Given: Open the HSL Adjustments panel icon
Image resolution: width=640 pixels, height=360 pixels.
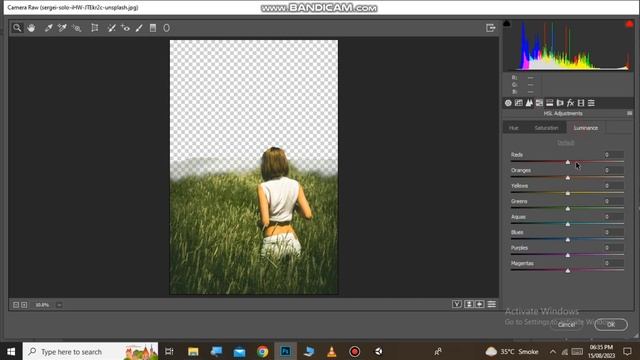Looking at the screenshot, I should point(539,103).
